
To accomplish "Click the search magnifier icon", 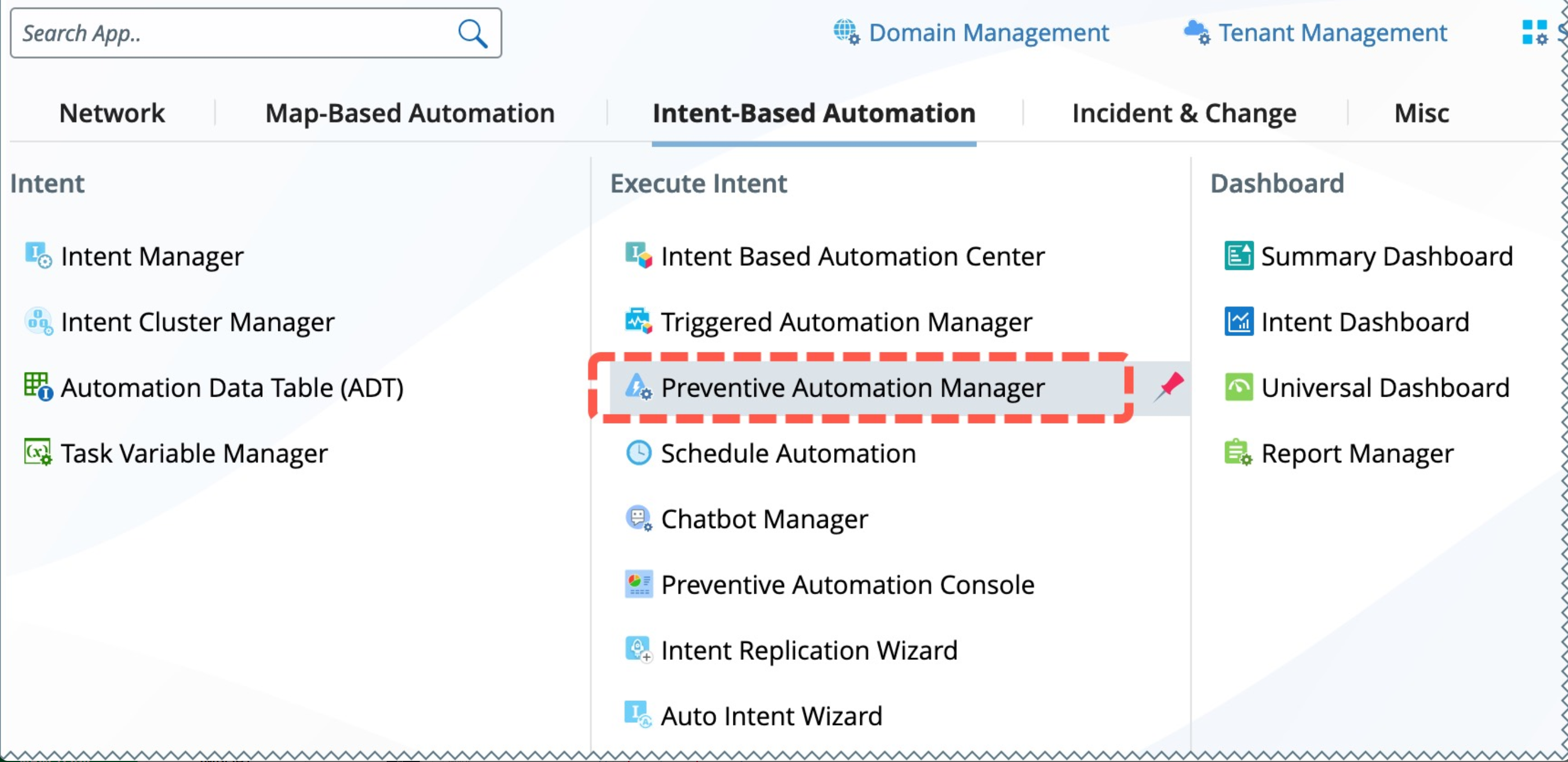I will coord(473,34).
